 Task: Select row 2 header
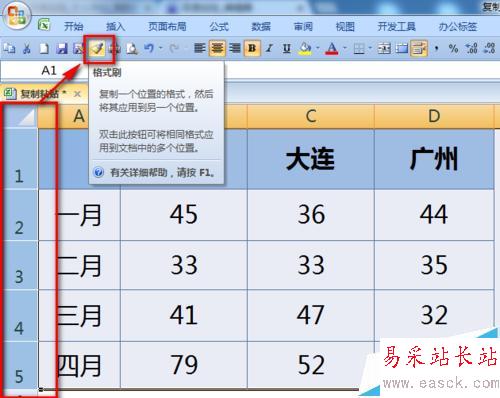pos(19,215)
